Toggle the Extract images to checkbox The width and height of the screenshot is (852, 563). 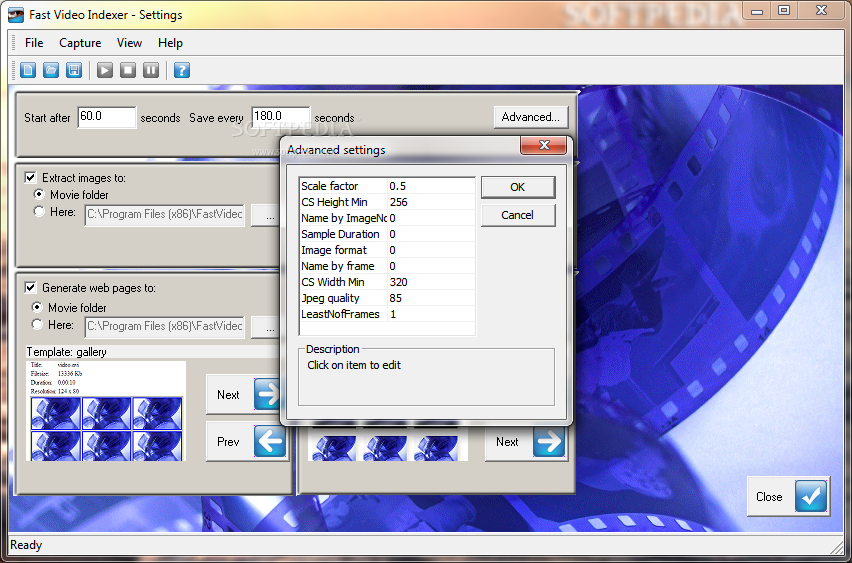pyautogui.click(x=30, y=178)
